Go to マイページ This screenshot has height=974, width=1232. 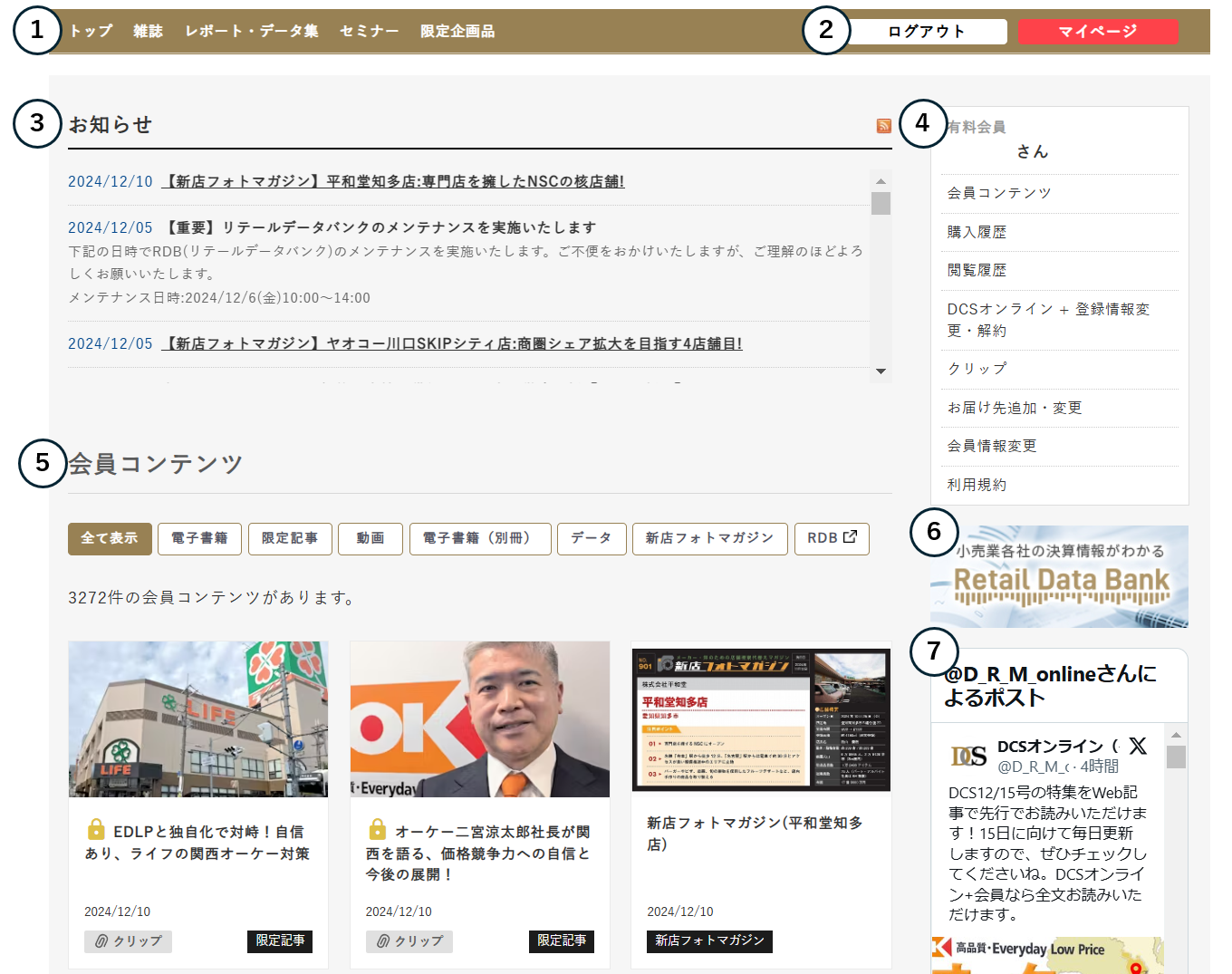[1097, 32]
